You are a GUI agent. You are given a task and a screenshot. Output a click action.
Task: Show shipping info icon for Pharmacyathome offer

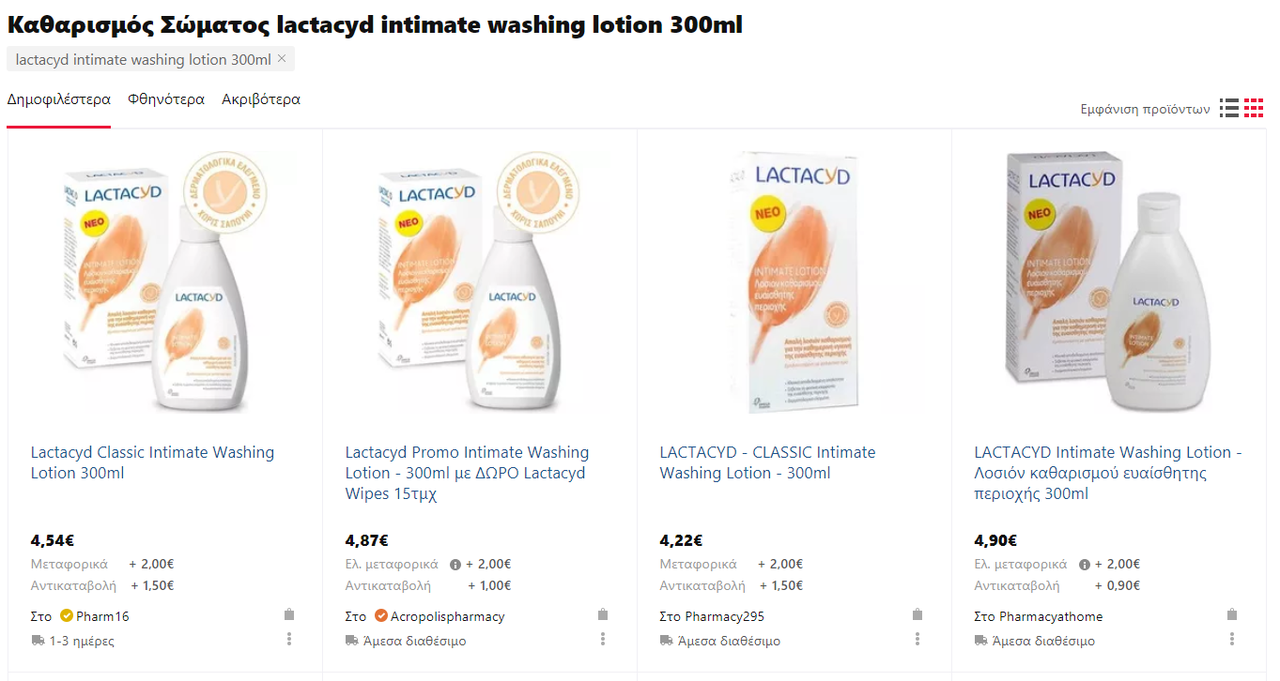[x=1085, y=565]
